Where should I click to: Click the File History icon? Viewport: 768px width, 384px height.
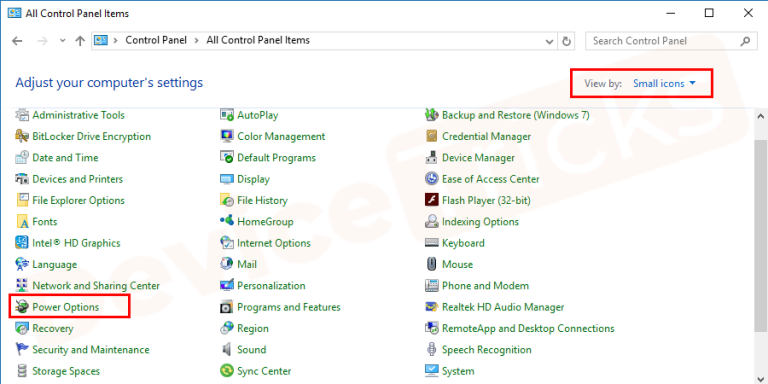pos(227,200)
